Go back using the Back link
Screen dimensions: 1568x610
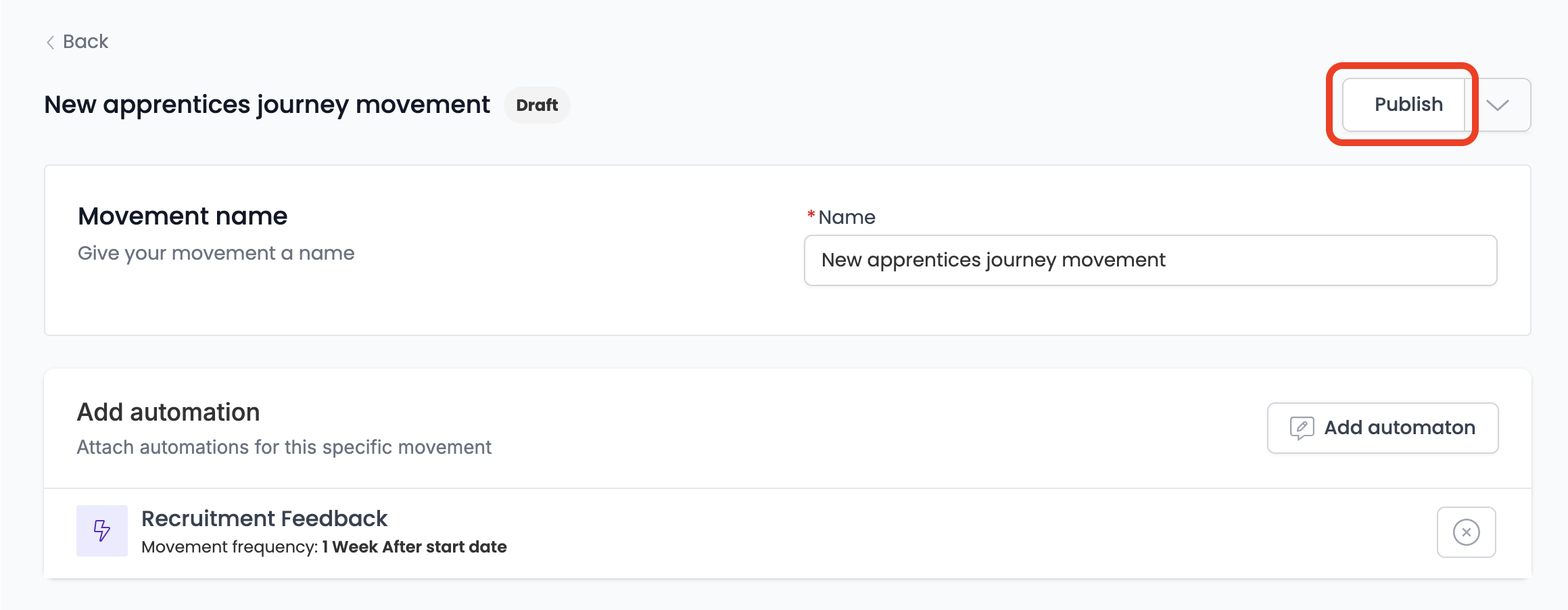click(77, 42)
